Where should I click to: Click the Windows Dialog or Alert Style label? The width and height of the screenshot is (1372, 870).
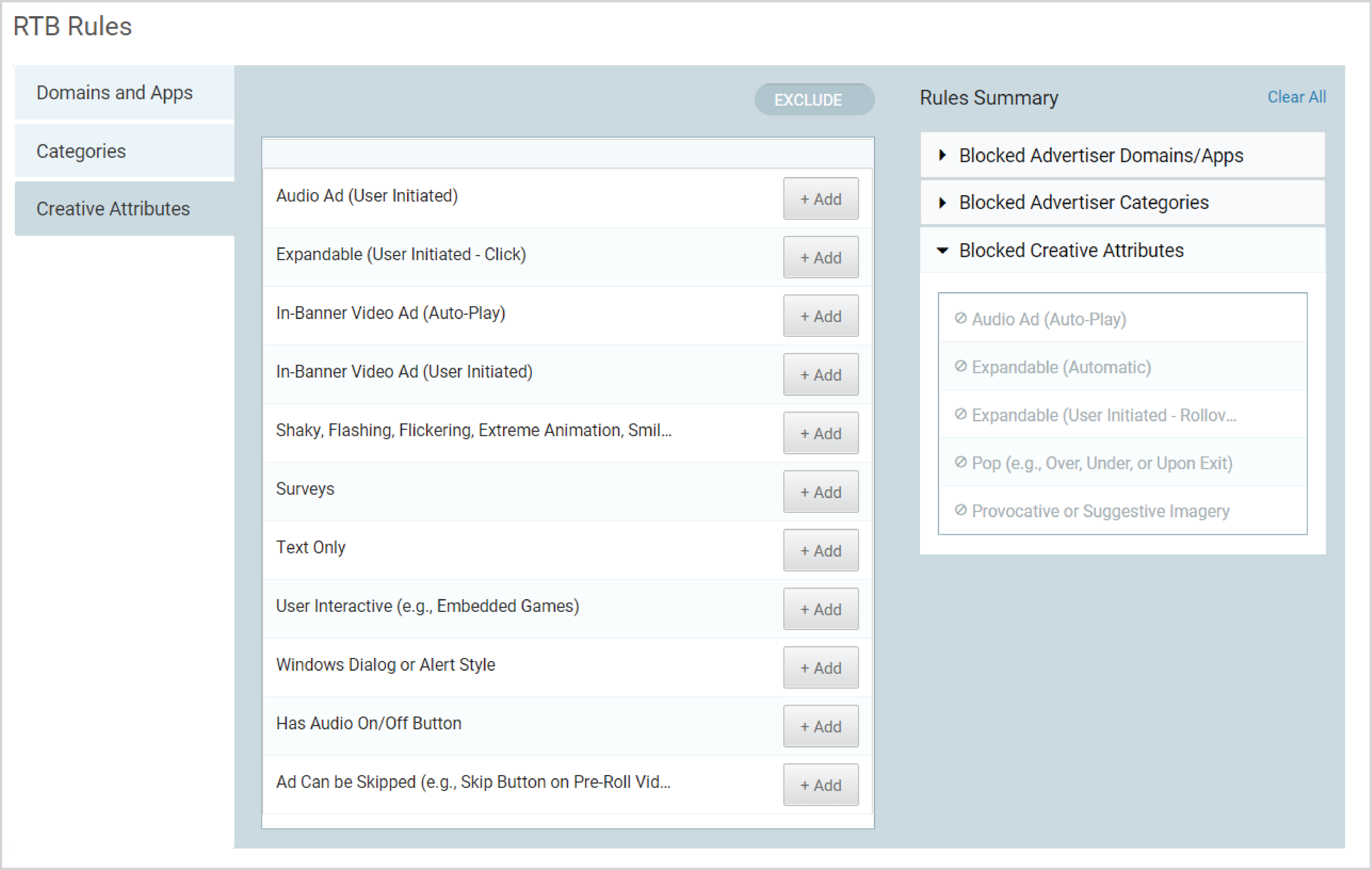pos(386,664)
